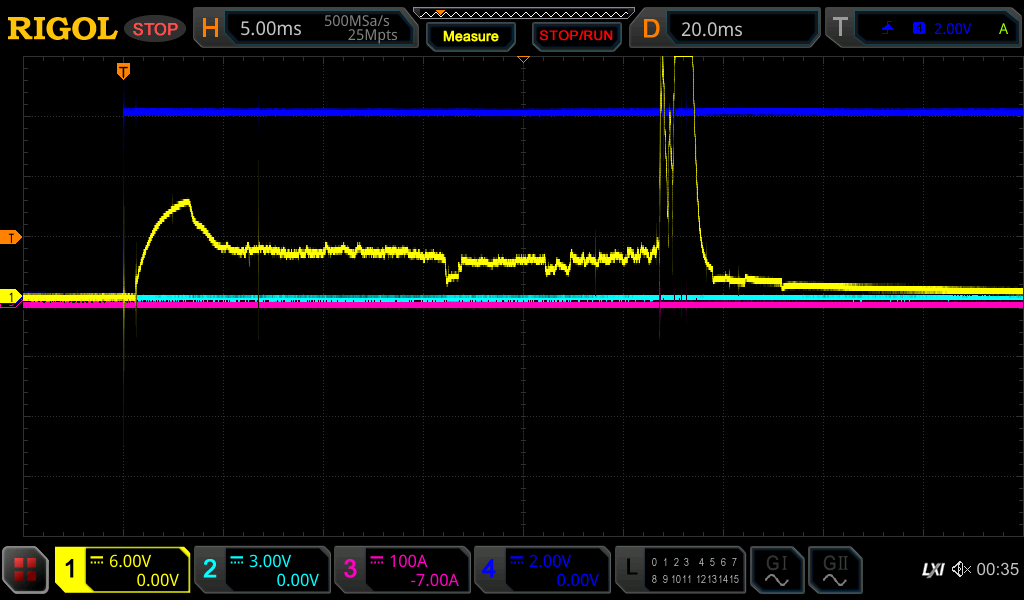Open horizontal timebase settings showing 5.00ms
The width and height of the screenshot is (1024, 600).
303,29
